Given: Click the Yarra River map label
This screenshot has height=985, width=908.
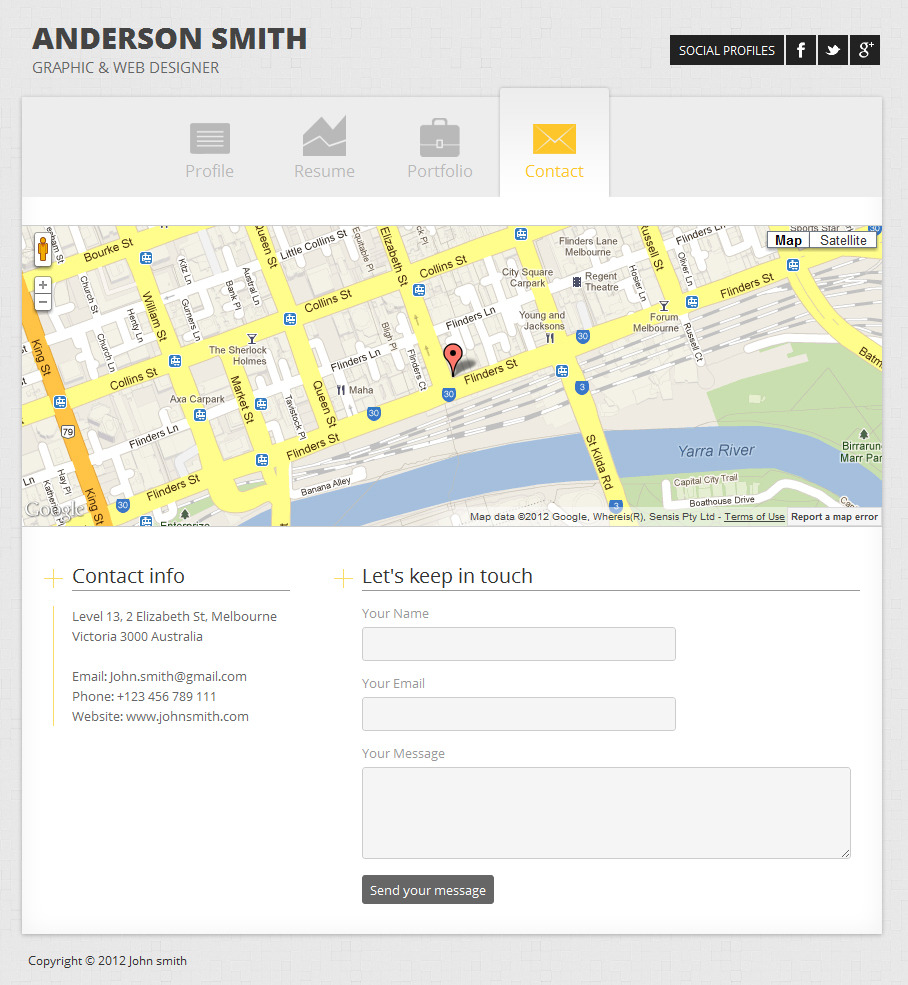Looking at the screenshot, I should click(x=716, y=451).
